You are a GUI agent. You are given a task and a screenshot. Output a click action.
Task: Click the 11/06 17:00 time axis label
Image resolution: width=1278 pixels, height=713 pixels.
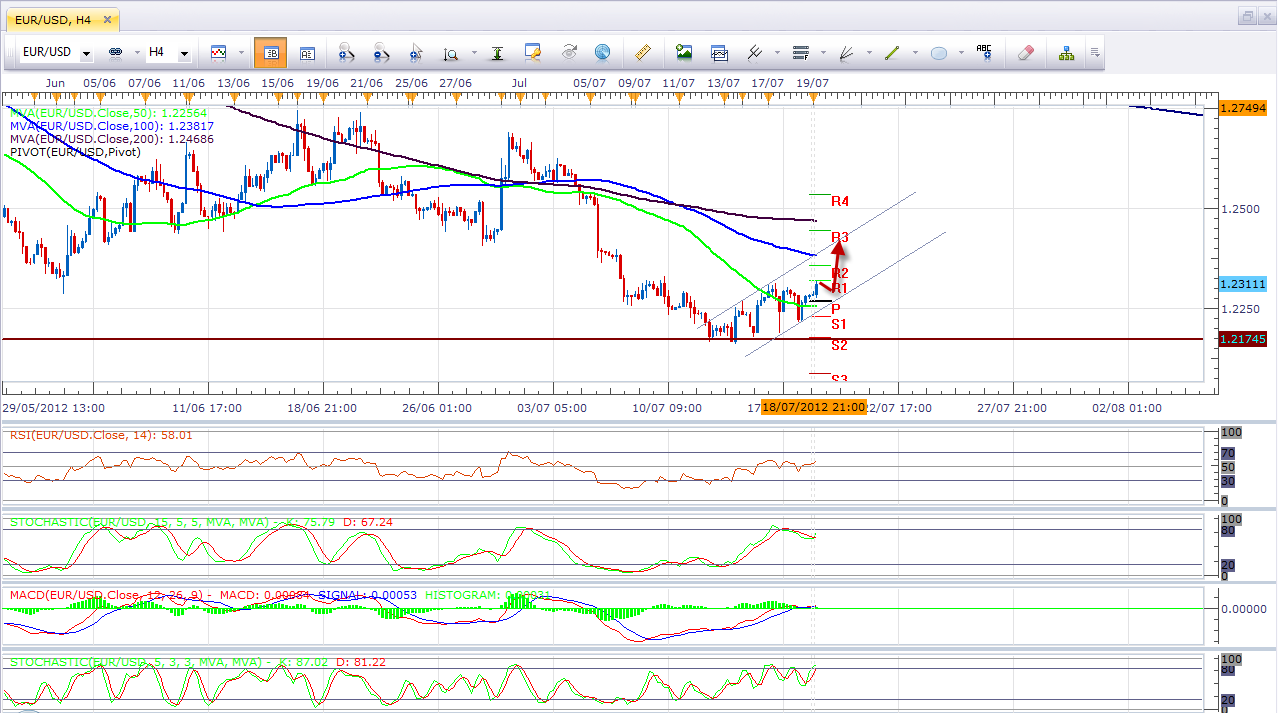click(206, 408)
